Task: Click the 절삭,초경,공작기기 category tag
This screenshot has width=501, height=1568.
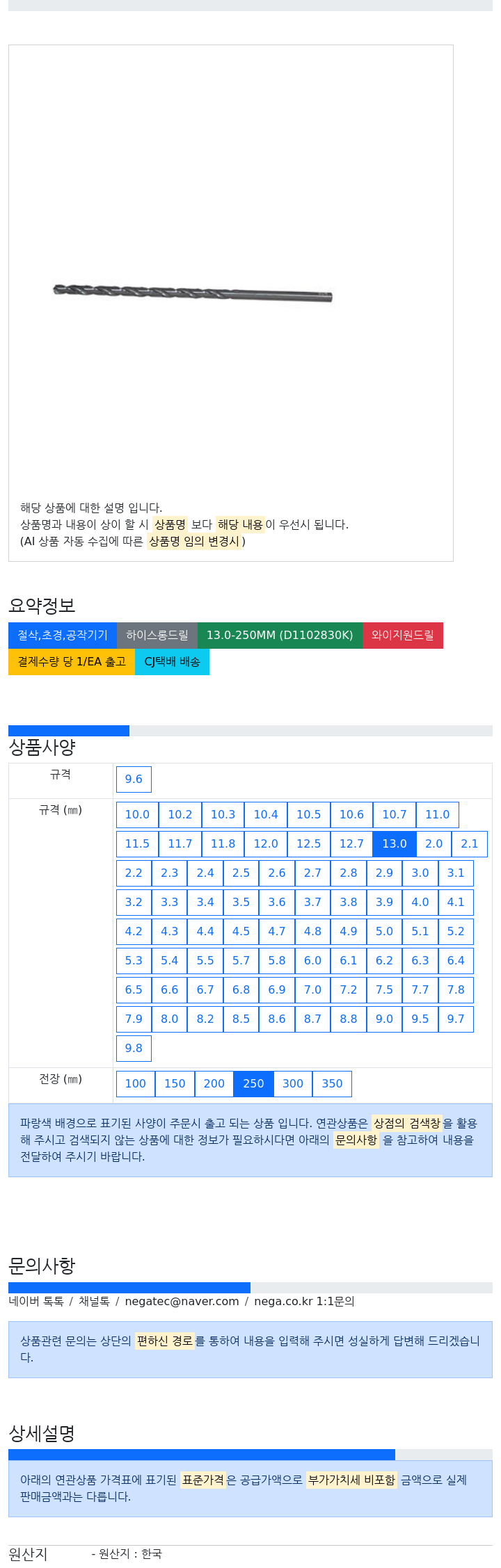Action: click(x=63, y=636)
